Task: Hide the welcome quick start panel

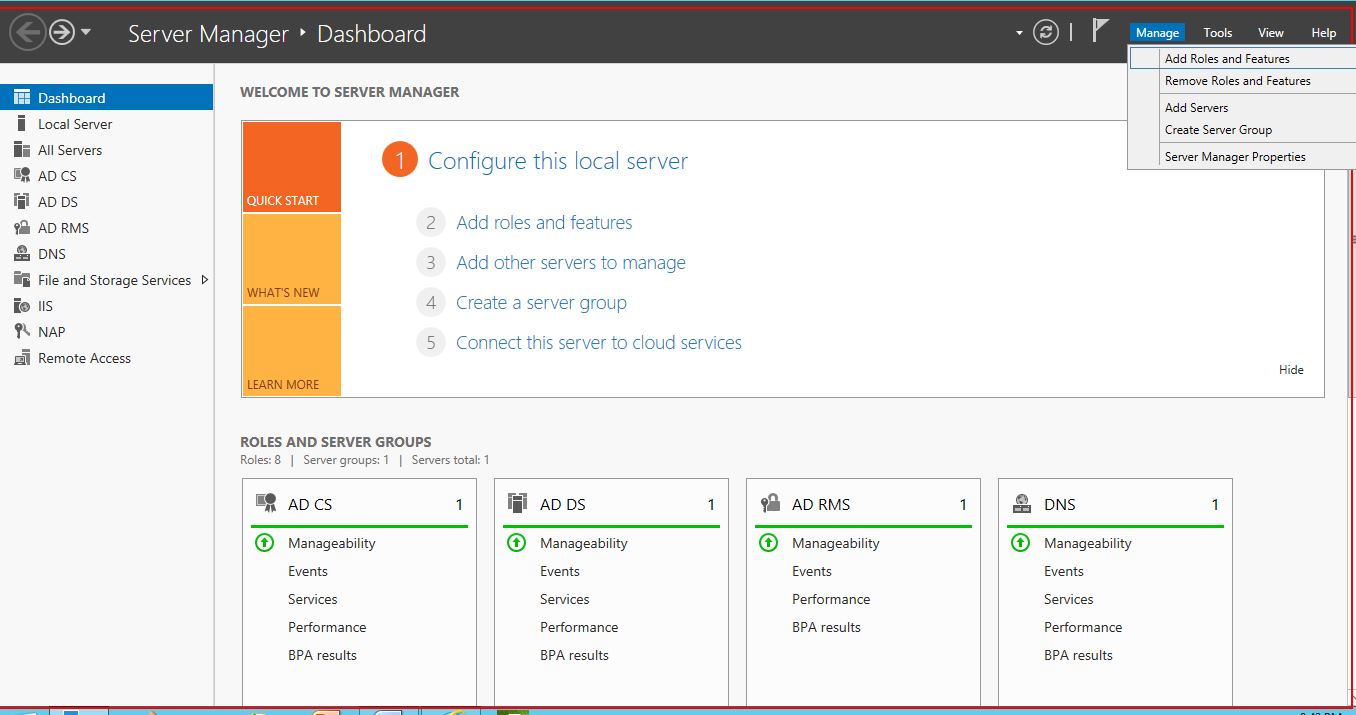Action: [1291, 370]
